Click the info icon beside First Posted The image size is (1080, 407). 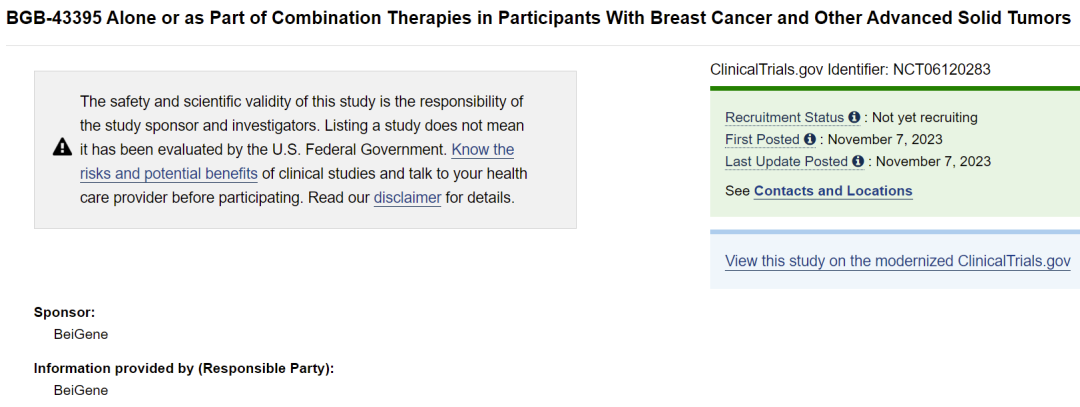(x=810, y=140)
